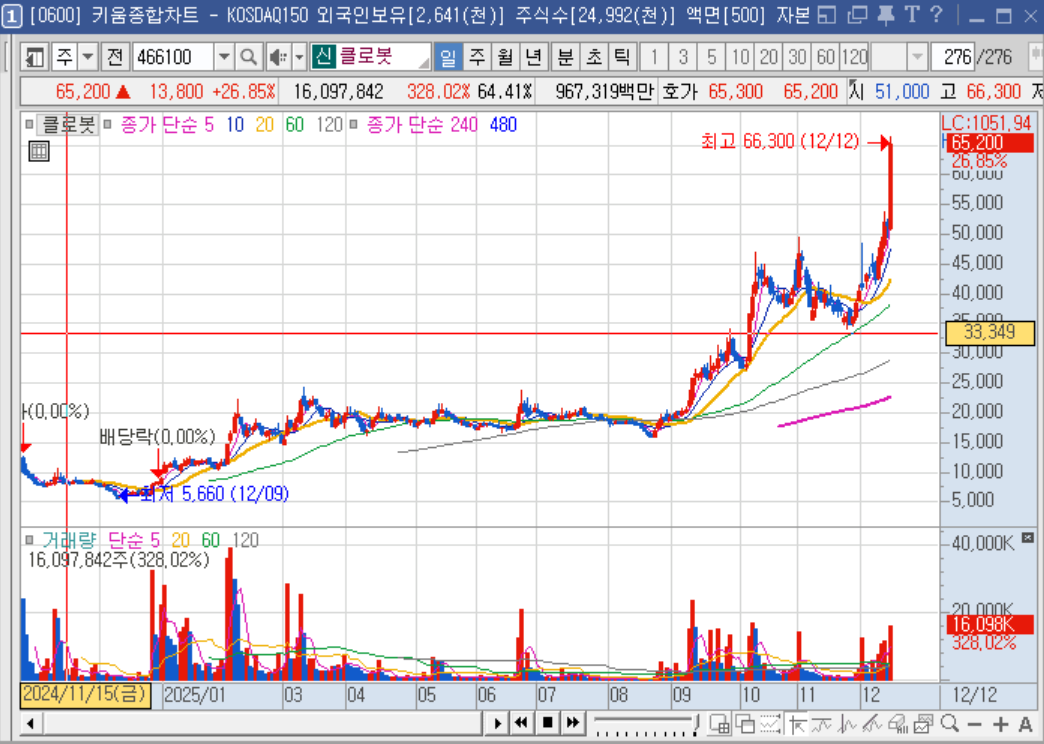Click the playback speed slider handle
Viewport: 1044px width, 744px height.
[696, 723]
